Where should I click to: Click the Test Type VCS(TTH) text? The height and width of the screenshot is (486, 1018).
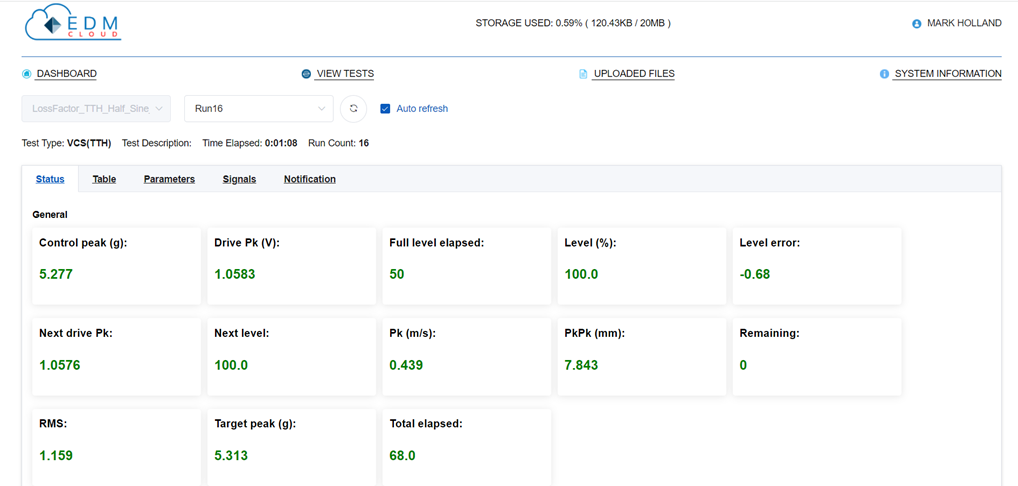tap(67, 143)
